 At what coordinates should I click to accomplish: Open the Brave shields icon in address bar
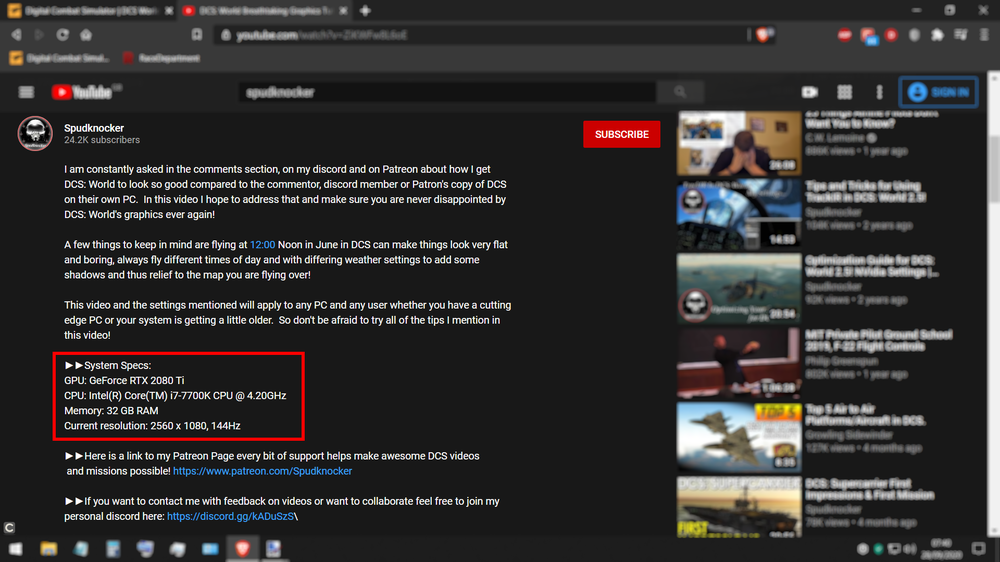(x=763, y=35)
